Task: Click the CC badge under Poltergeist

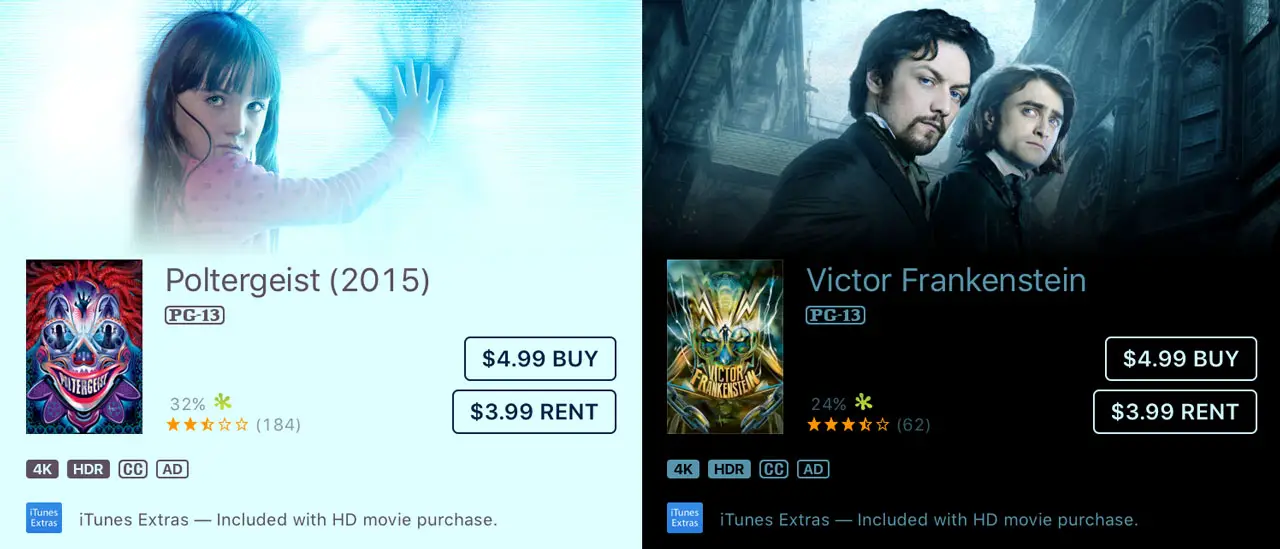Action: pos(133,469)
